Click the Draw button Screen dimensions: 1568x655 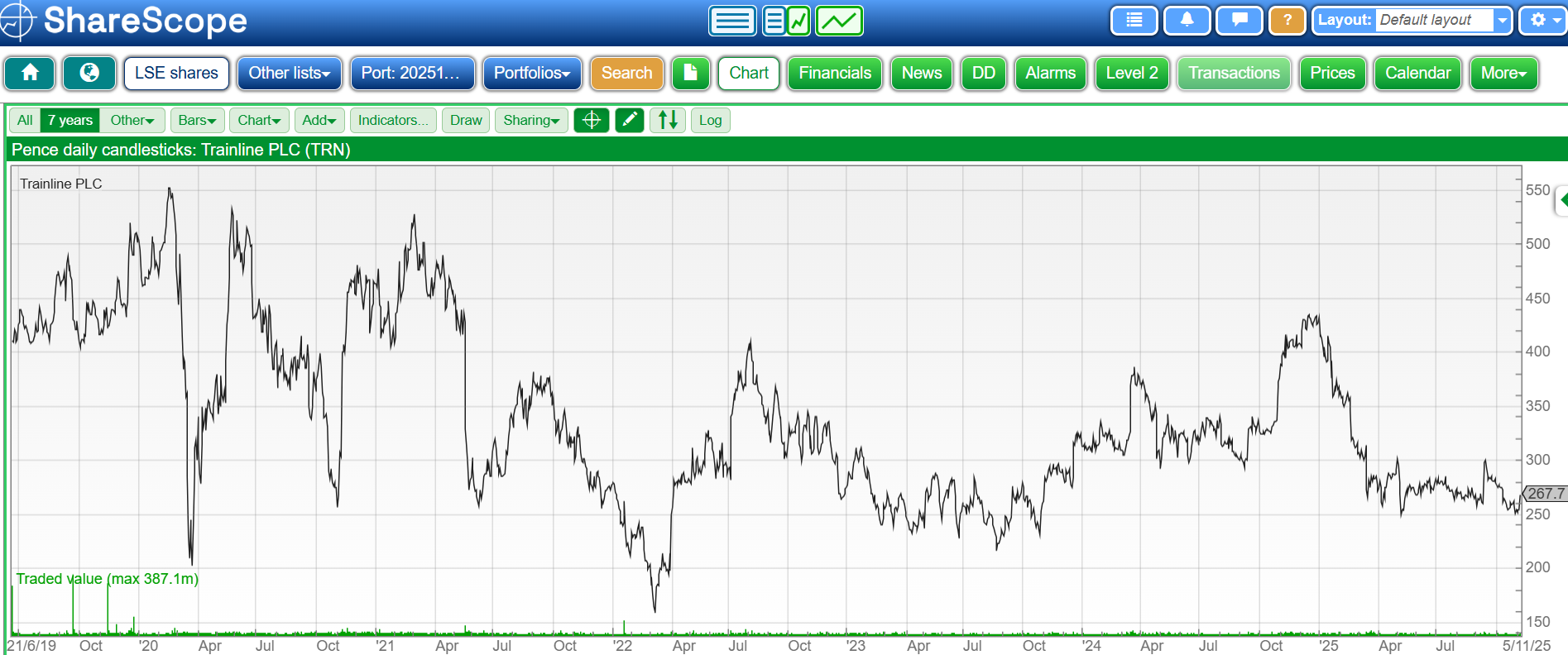pyautogui.click(x=466, y=120)
